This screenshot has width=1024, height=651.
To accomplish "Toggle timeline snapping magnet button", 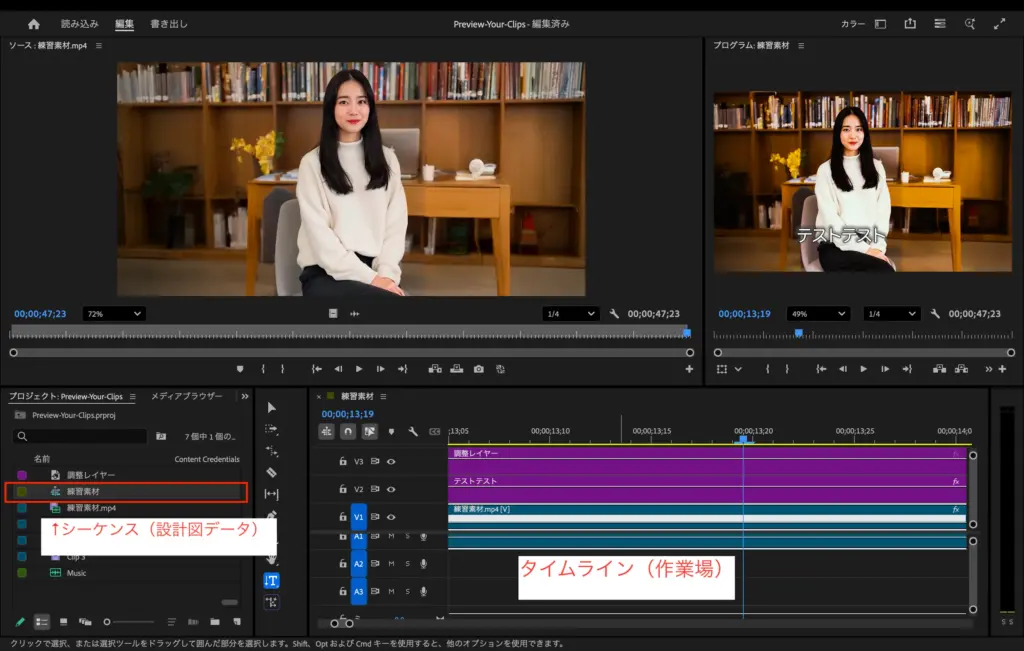I will [x=348, y=432].
